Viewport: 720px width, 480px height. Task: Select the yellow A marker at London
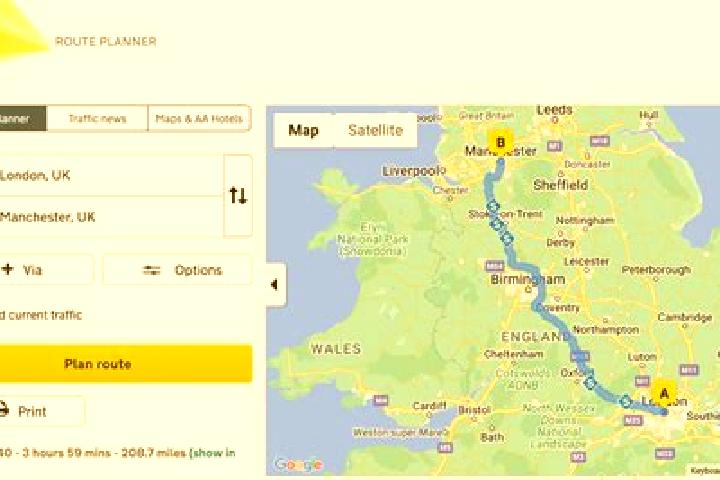point(664,394)
